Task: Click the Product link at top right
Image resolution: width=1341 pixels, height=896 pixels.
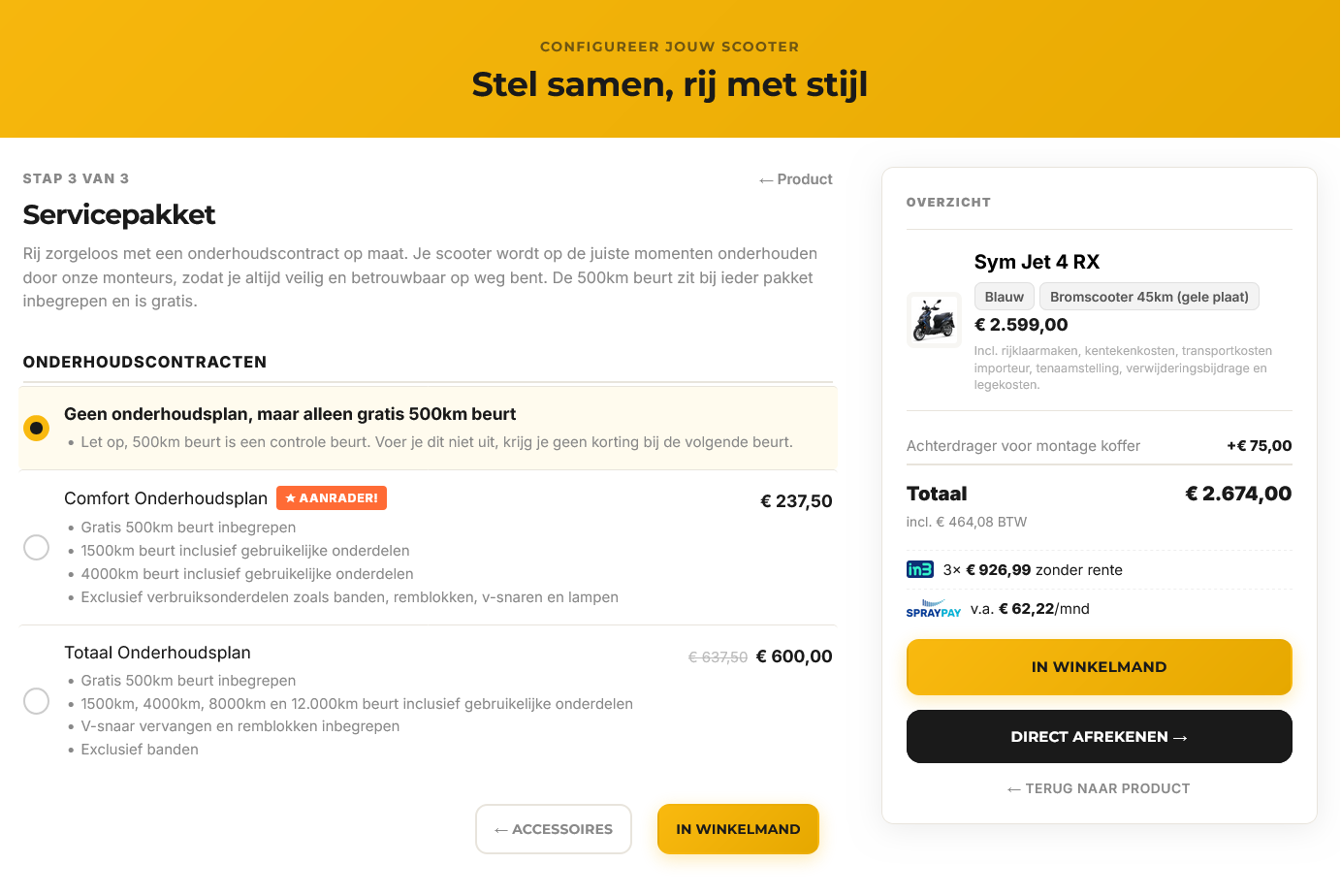Action: click(805, 178)
